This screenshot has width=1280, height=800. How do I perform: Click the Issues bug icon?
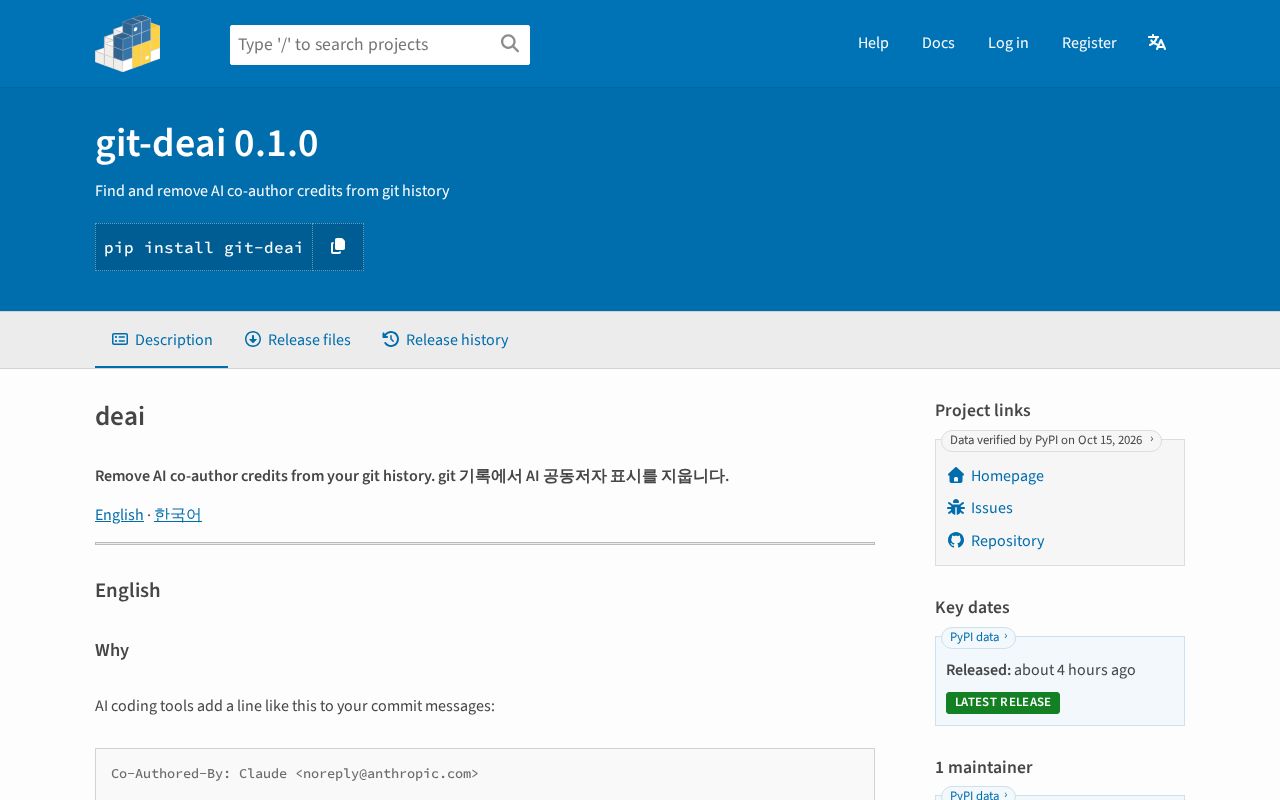(956, 507)
